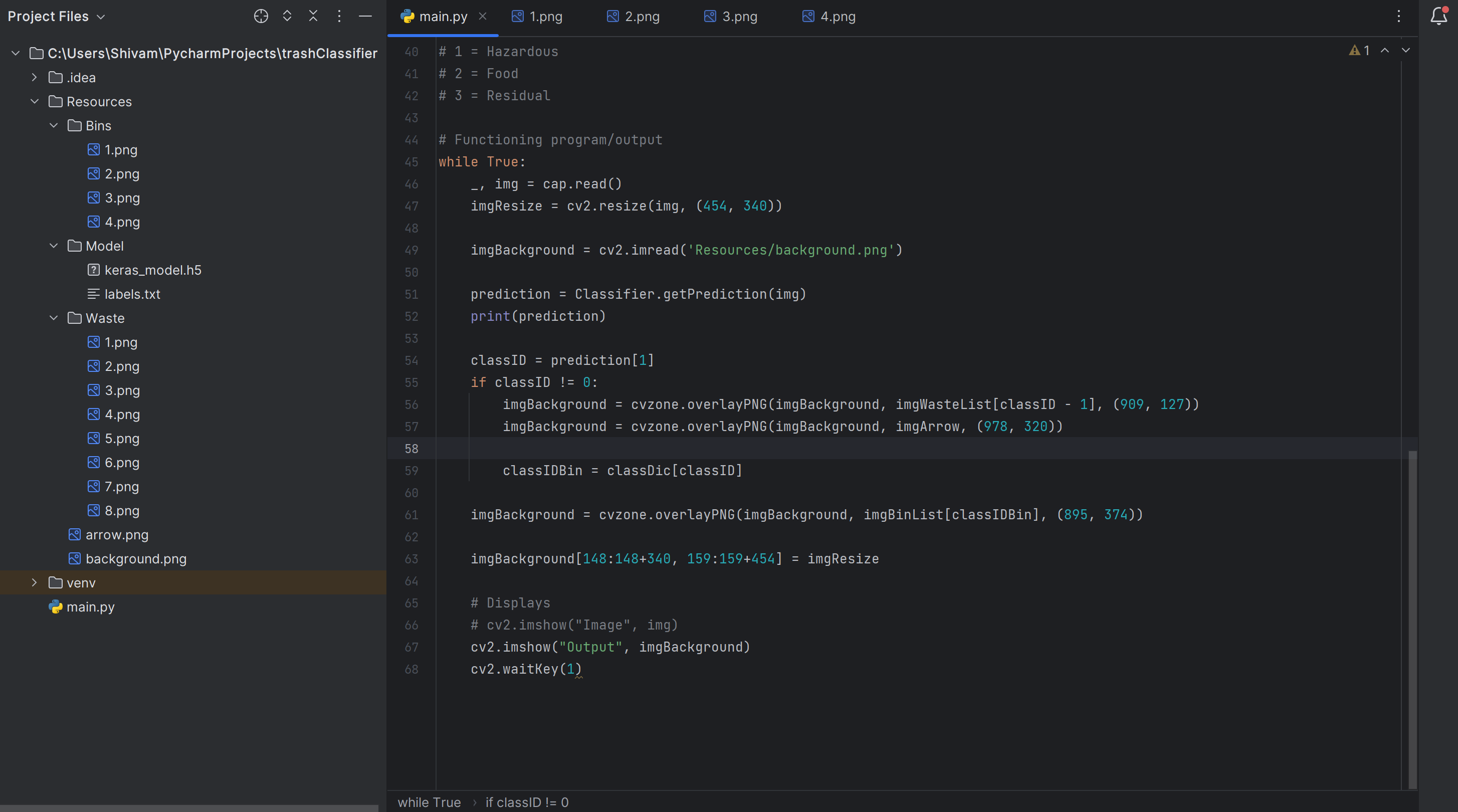Select keras_model.h5 in the Model folder
This screenshot has height=812, width=1458.
[x=152, y=270]
